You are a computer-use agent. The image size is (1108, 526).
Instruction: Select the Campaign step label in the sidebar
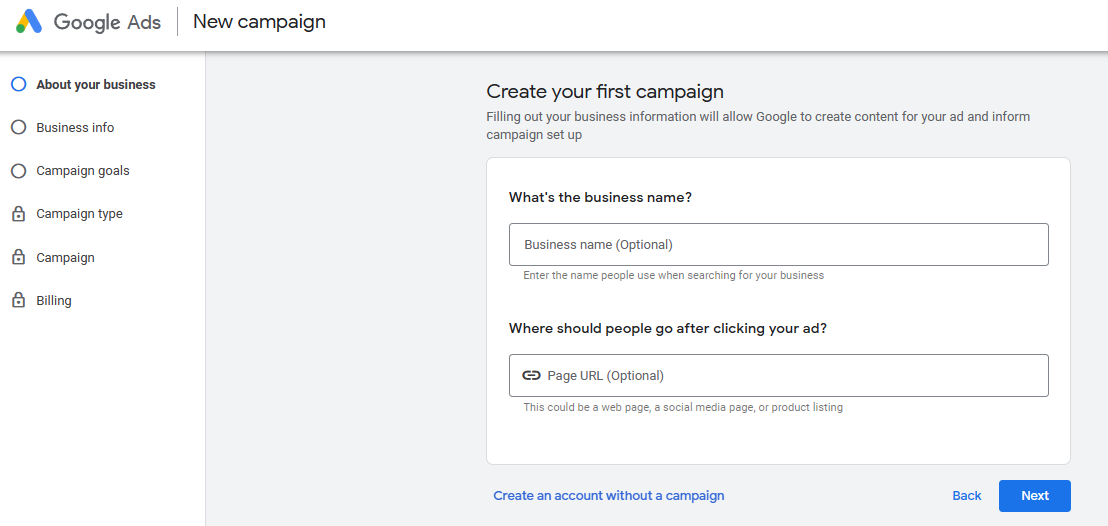(x=65, y=258)
